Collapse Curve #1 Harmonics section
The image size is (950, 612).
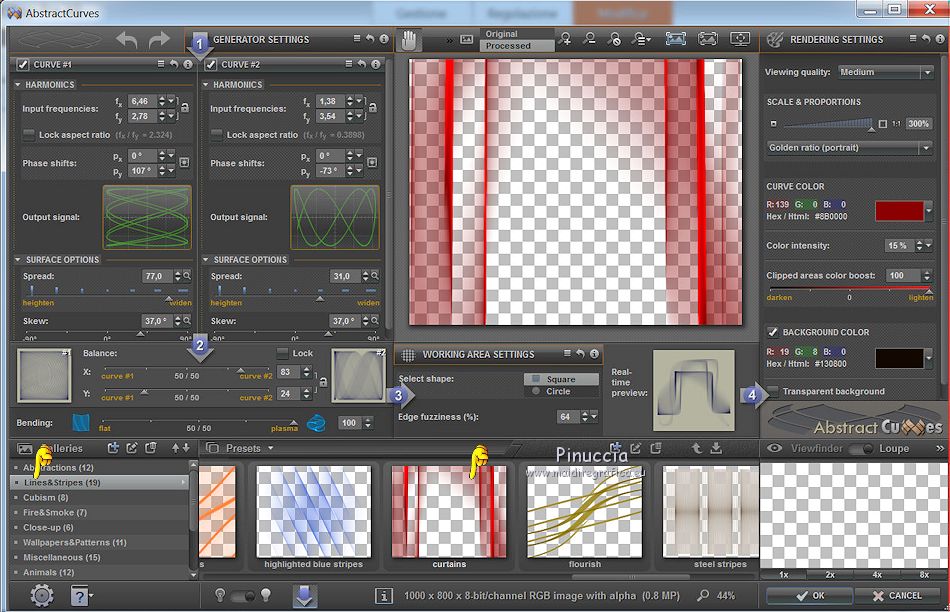[x=18, y=84]
